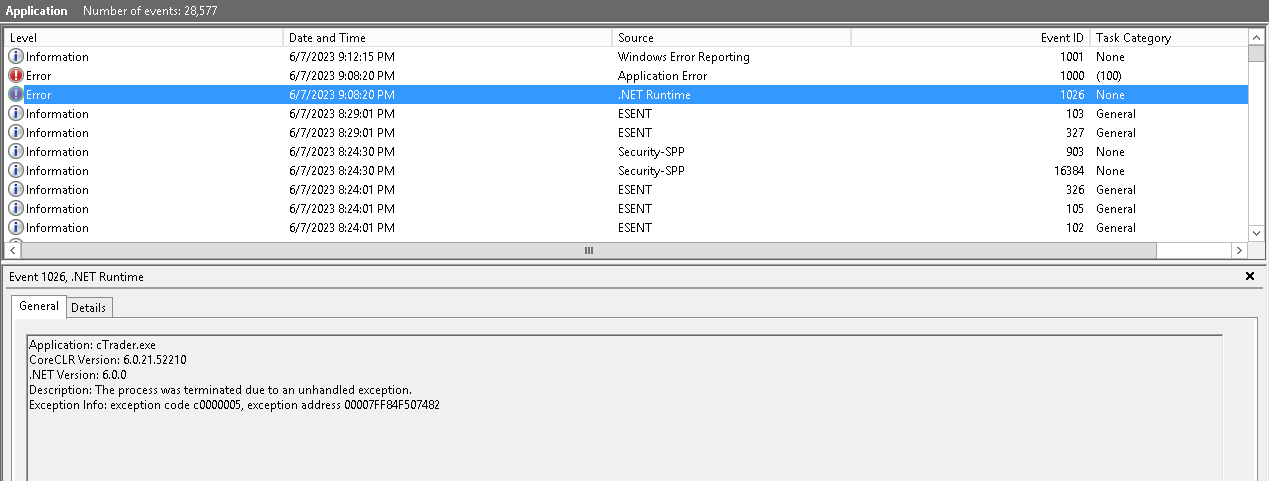The image size is (1269, 481).
Task: Click the horizontal scrollbar thumb
Action: point(588,251)
